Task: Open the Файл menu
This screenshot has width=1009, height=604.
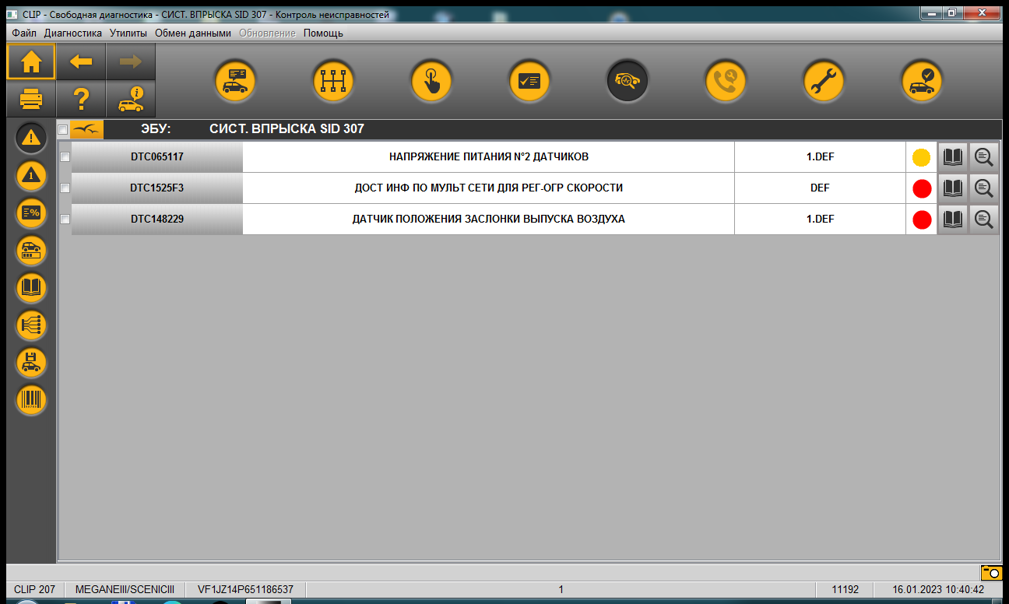Action: pyautogui.click(x=24, y=33)
